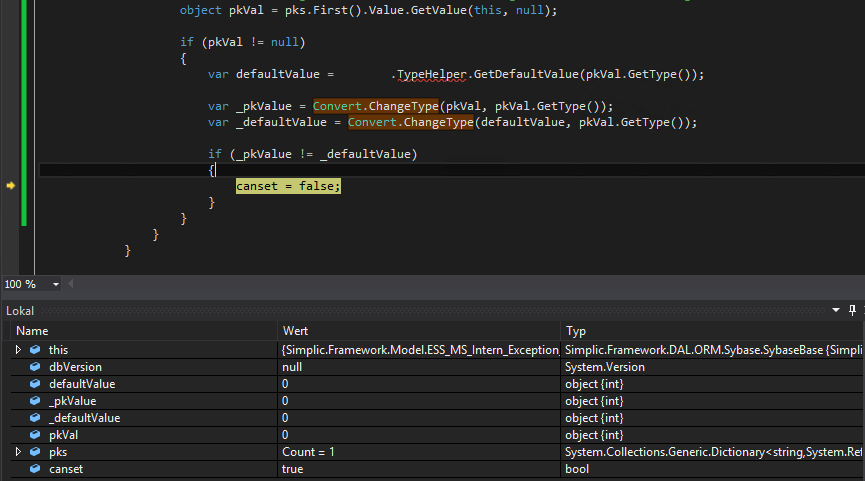Viewport: 865px width, 481px height.
Task: Click the 'Lokal' panel title
Action: [20, 311]
